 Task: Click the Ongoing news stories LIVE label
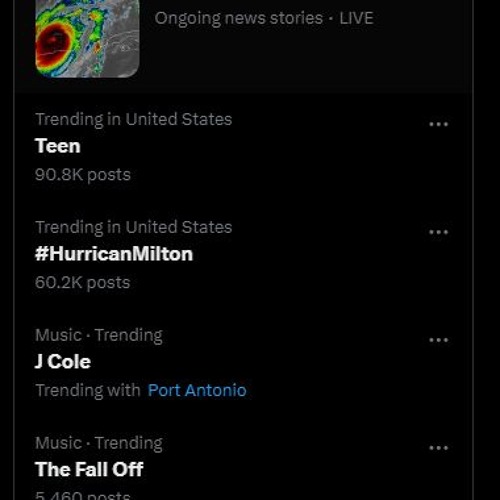tap(264, 18)
